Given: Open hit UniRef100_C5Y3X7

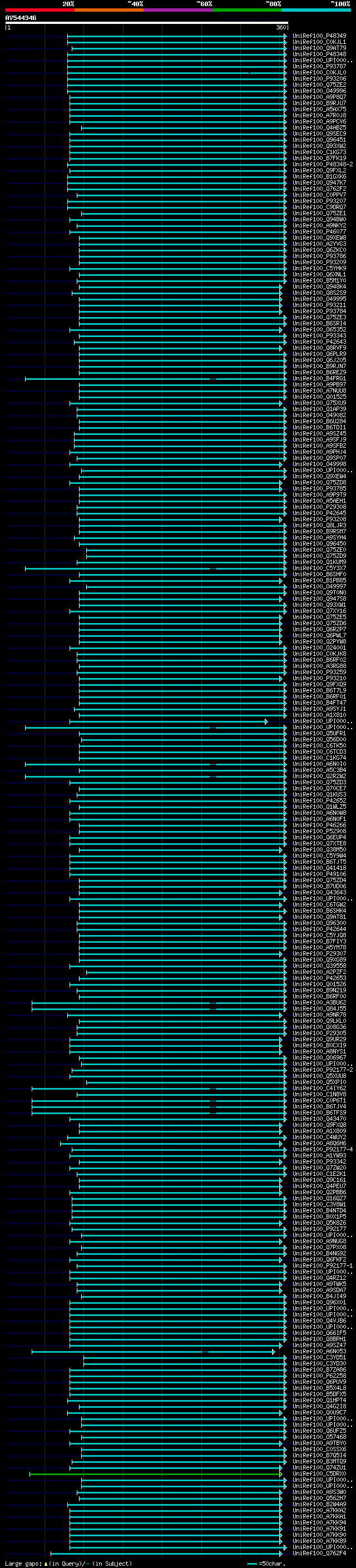Looking at the screenshot, I should pyautogui.click(x=319, y=568).
